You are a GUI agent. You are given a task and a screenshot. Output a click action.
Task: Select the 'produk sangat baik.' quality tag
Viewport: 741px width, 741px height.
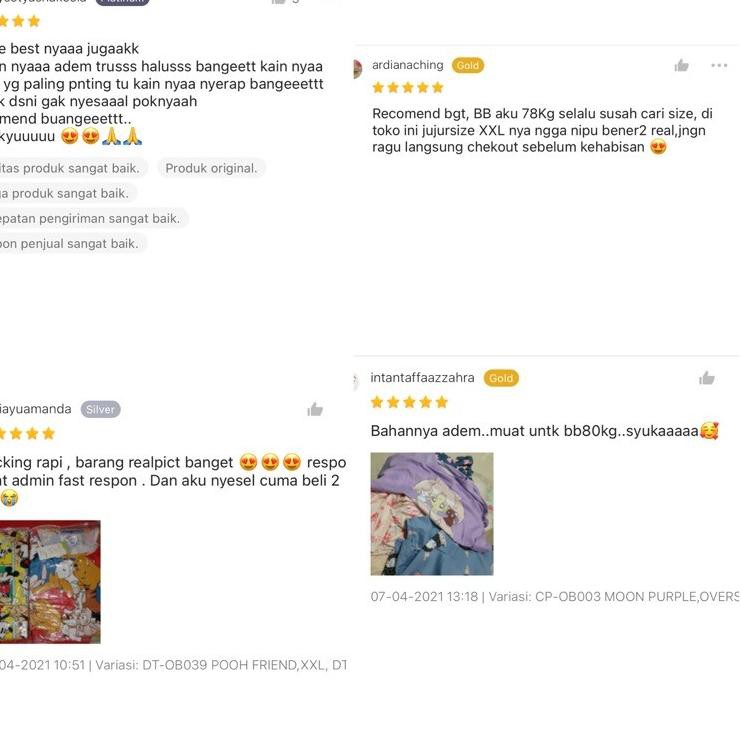coord(70,168)
